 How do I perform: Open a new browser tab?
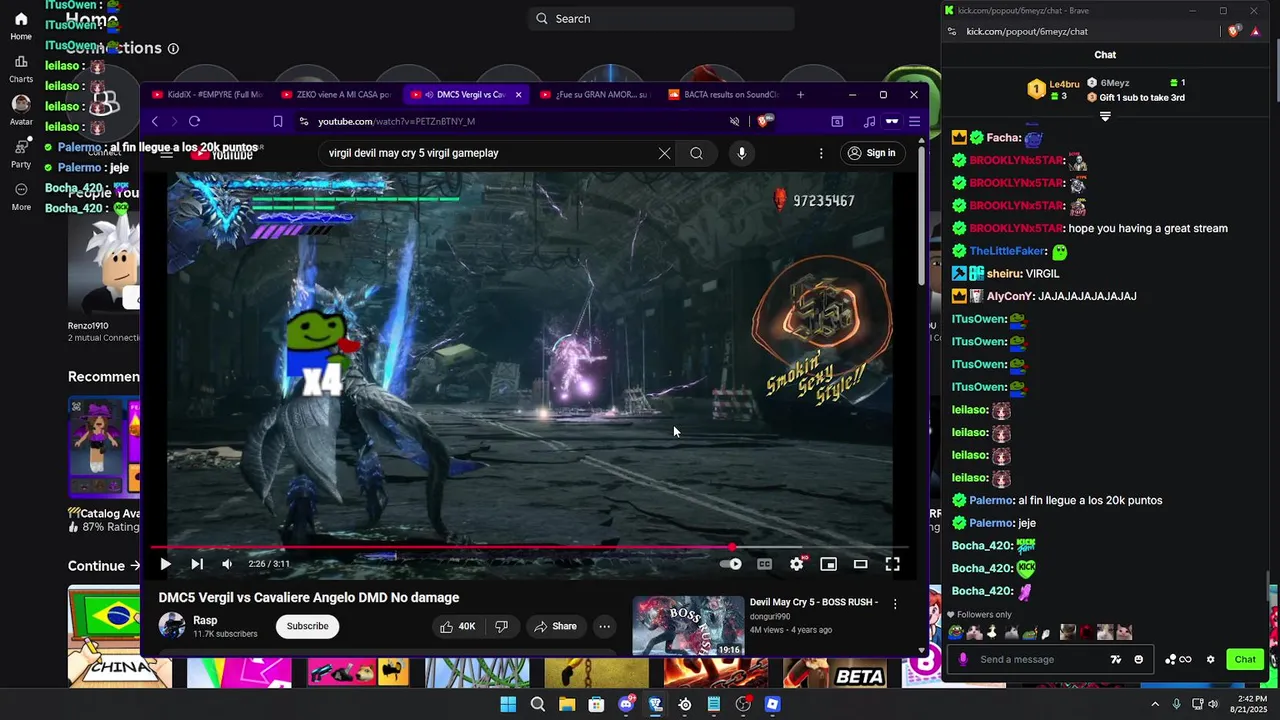tap(800, 95)
